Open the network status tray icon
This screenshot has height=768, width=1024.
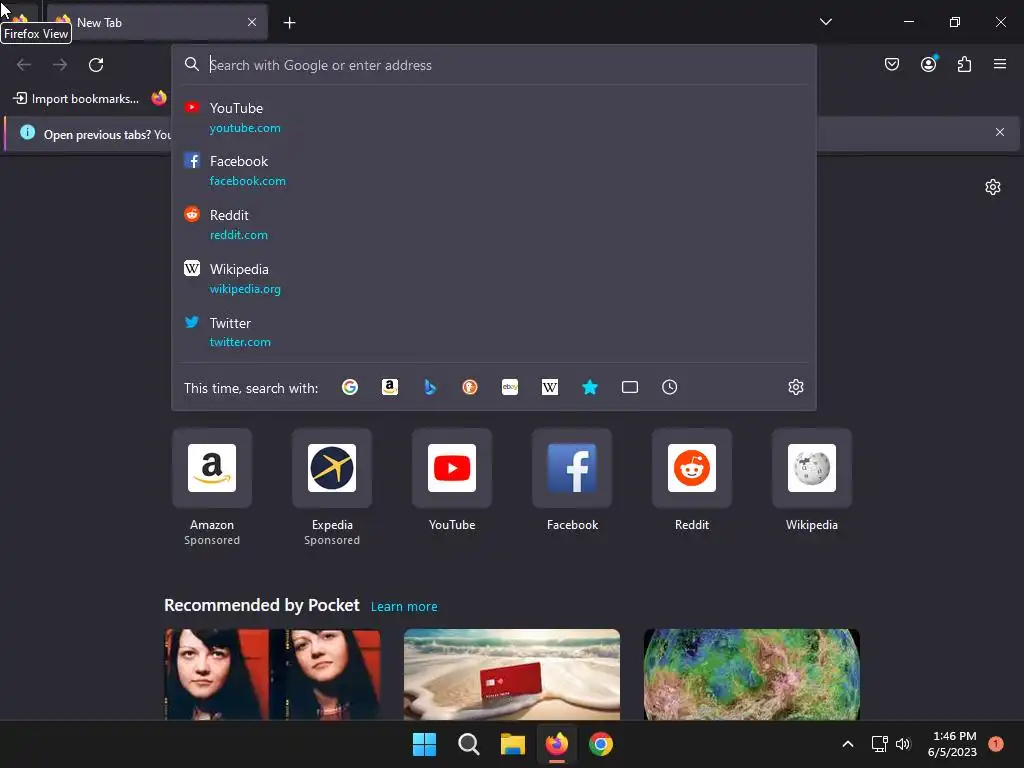pos(879,744)
